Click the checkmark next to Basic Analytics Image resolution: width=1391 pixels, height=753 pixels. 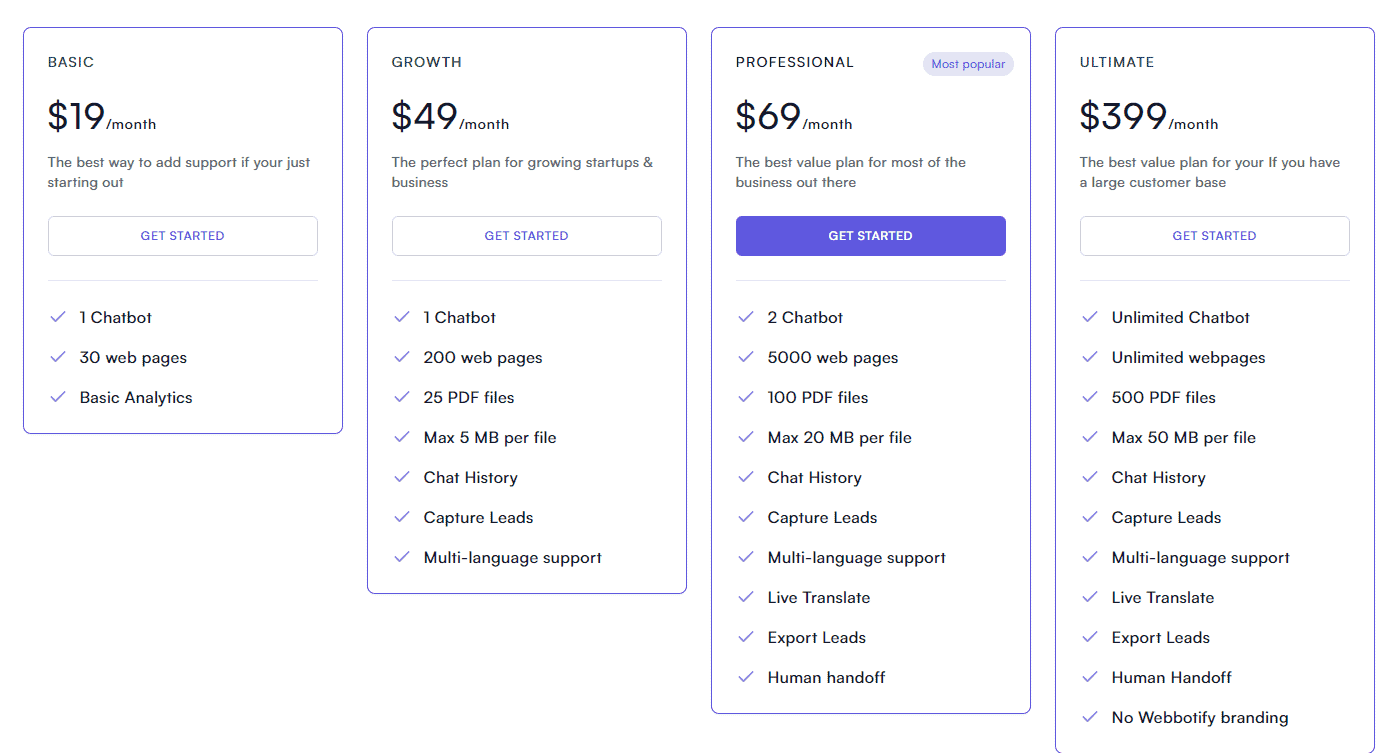pyautogui.click(x=58, y=397)
